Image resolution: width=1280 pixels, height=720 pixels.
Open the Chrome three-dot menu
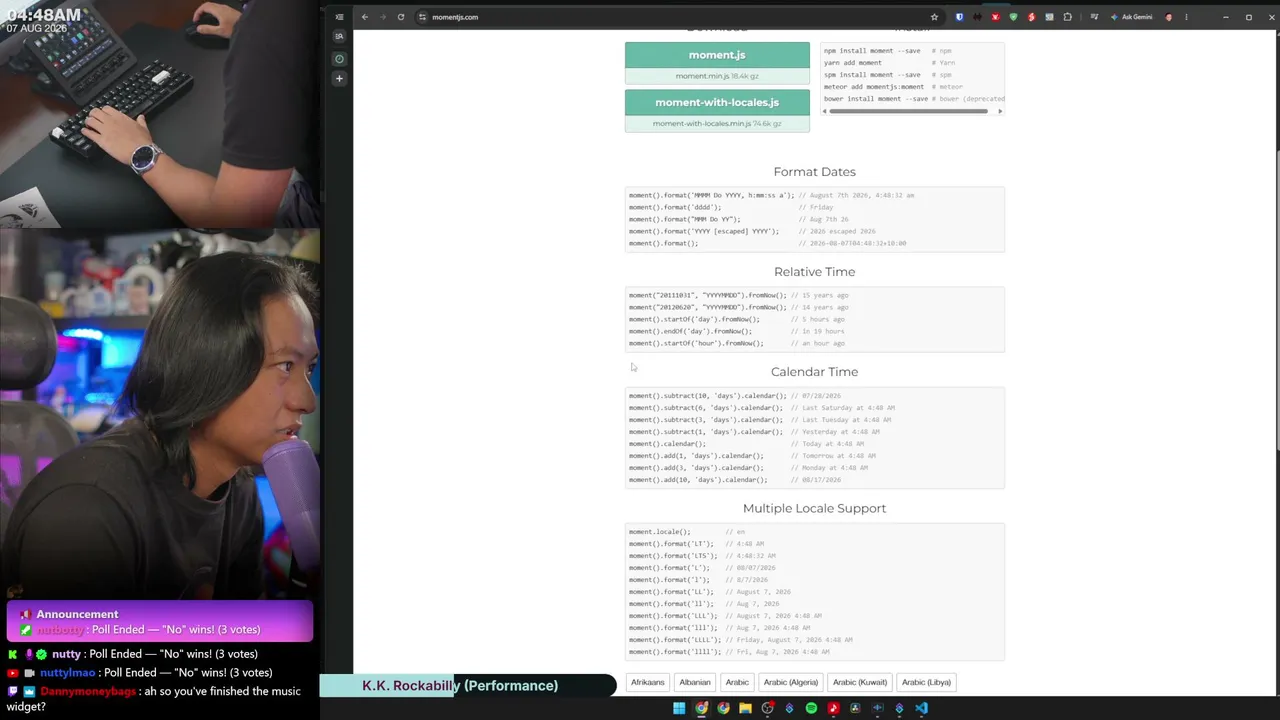tap(1186, 17)
